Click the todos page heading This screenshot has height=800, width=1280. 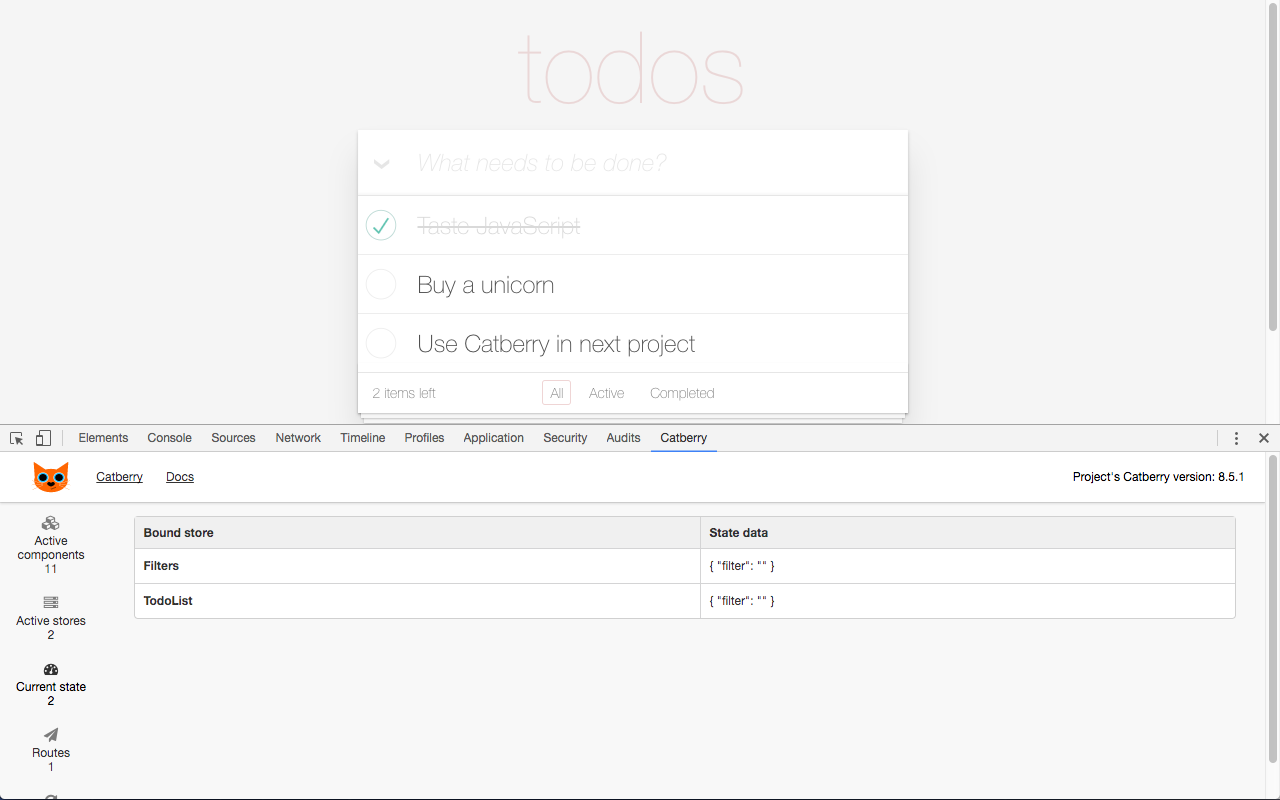point(631,69)
